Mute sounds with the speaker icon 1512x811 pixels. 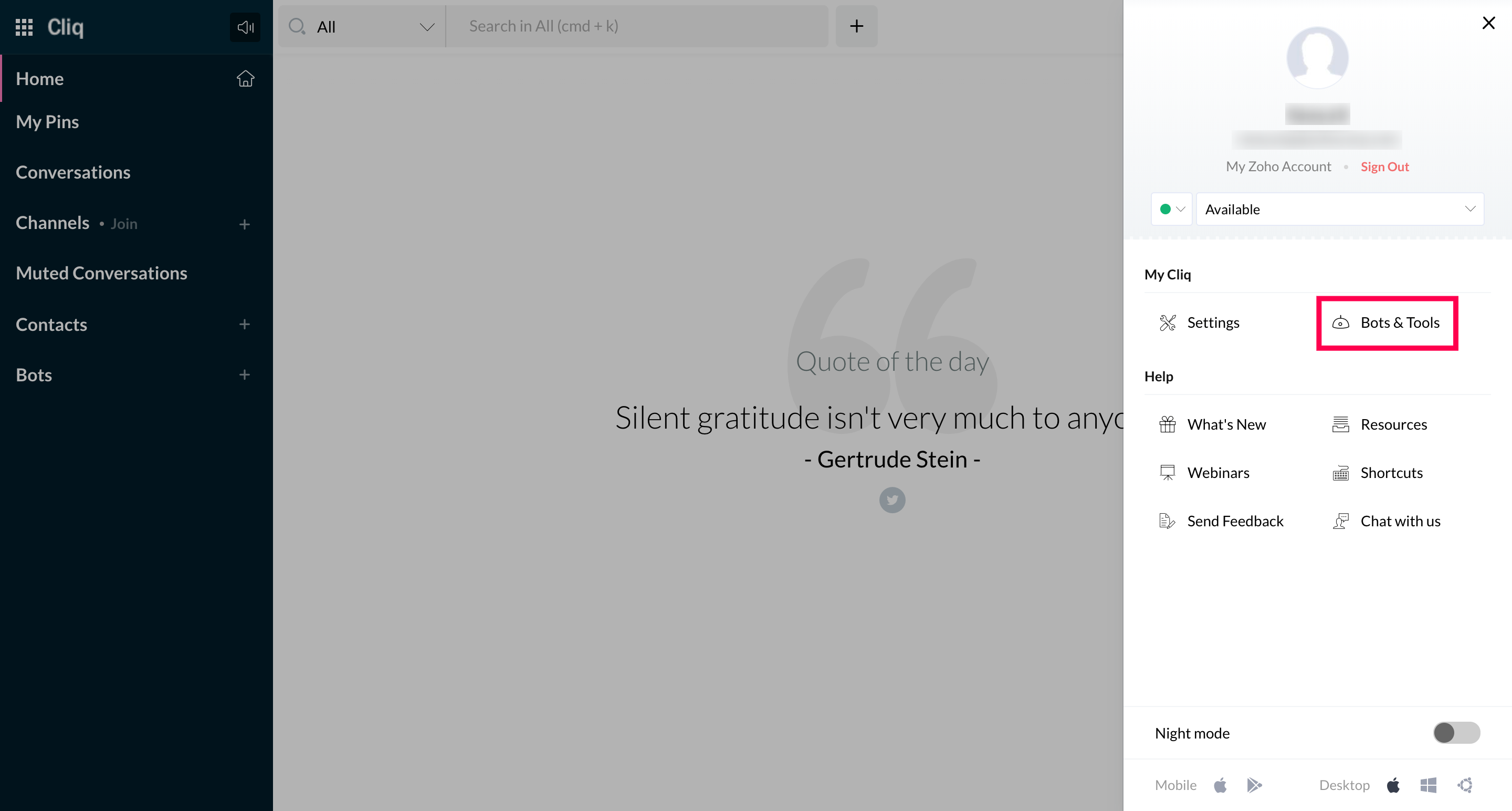click(245, 27)
